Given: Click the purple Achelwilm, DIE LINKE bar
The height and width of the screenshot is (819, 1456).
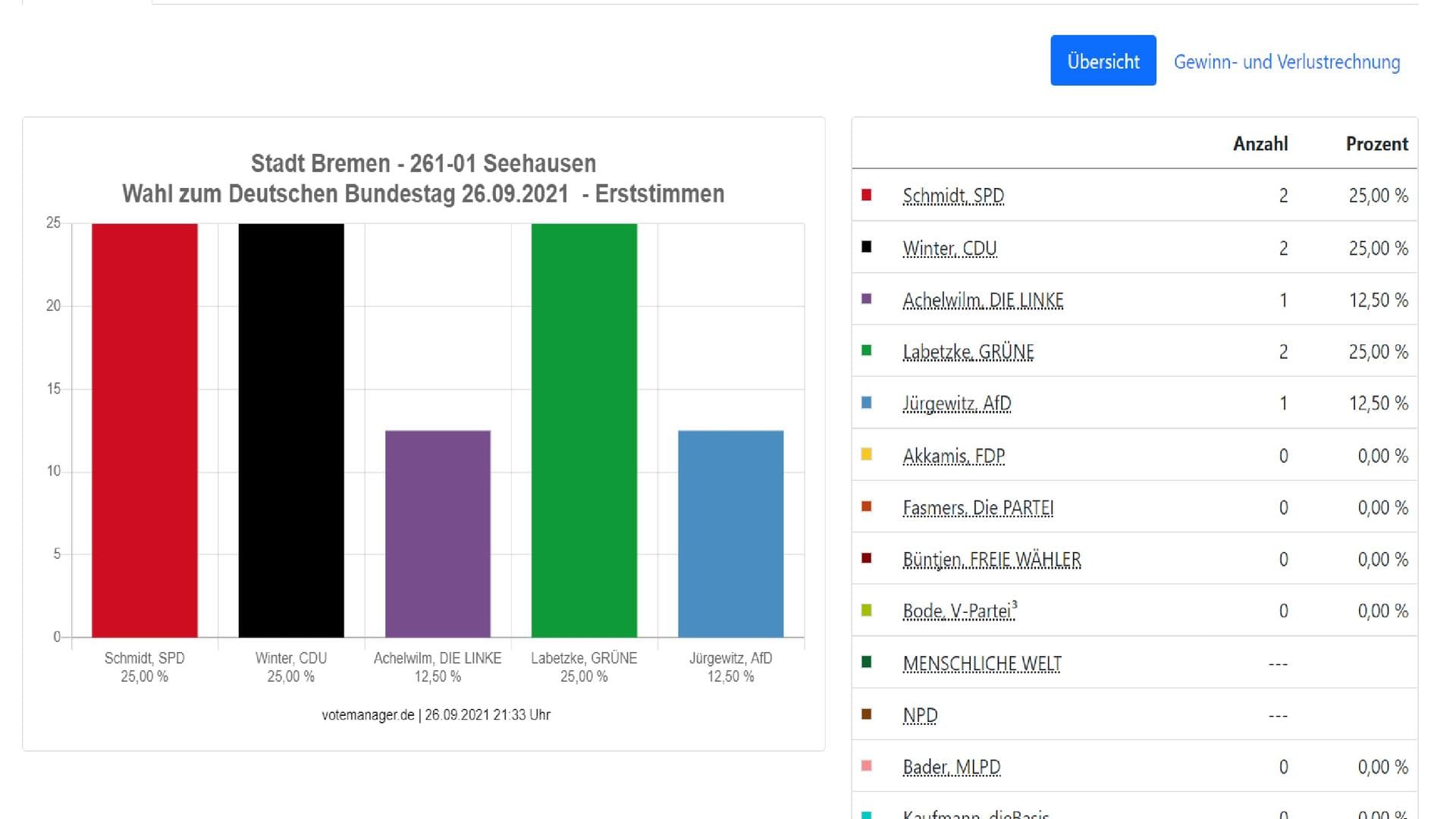Looking at the screenshot, I should click(438, 534).
